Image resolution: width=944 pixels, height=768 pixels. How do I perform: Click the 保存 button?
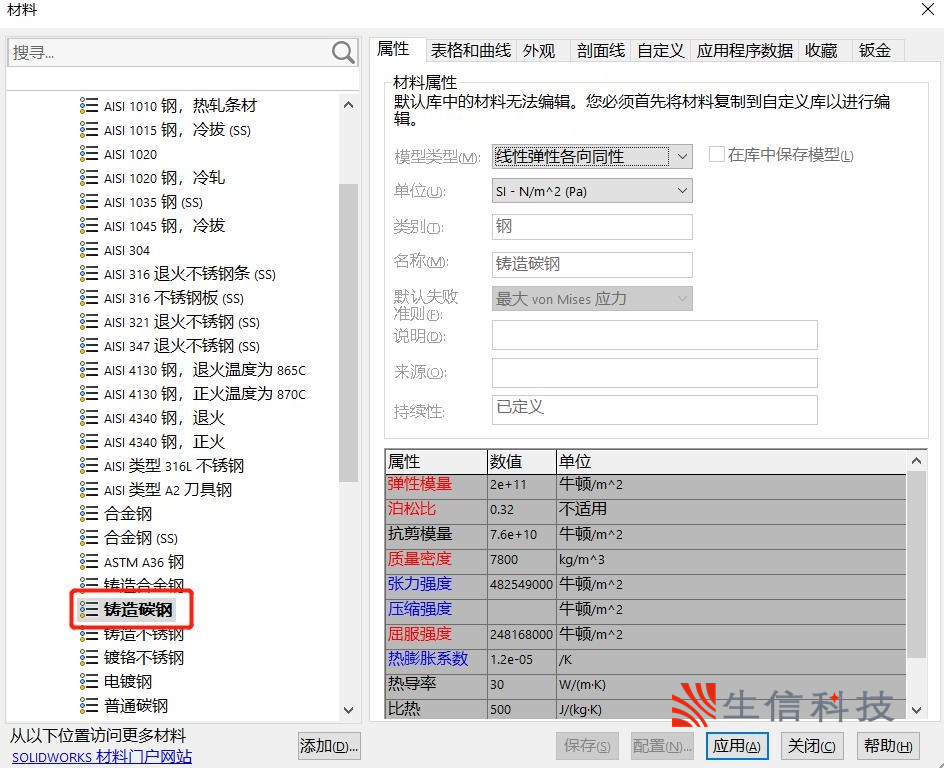(587, 746)
